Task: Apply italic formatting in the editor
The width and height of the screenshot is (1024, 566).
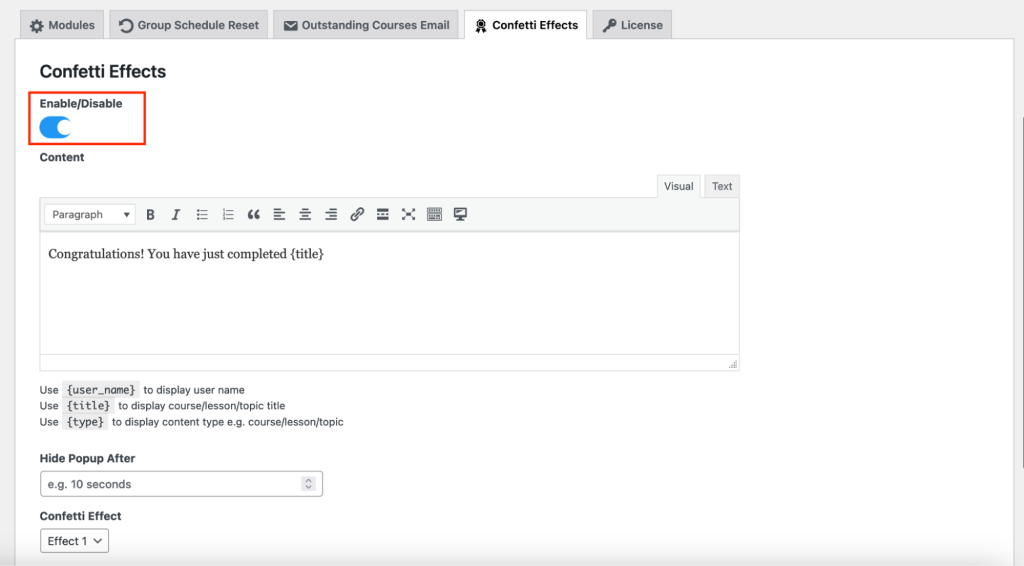Action: (176, 214)
